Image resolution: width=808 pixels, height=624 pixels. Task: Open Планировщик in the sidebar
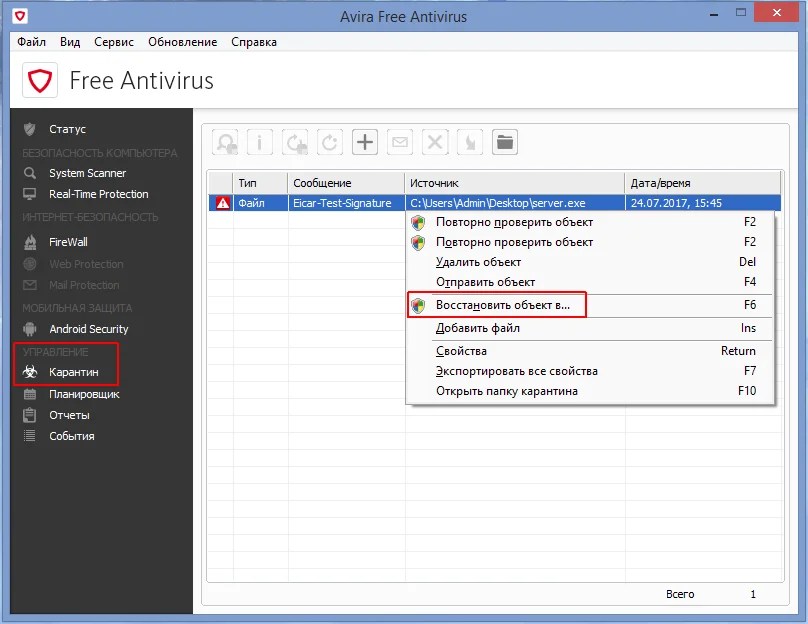pyautogui.click(x=84, y=394)
